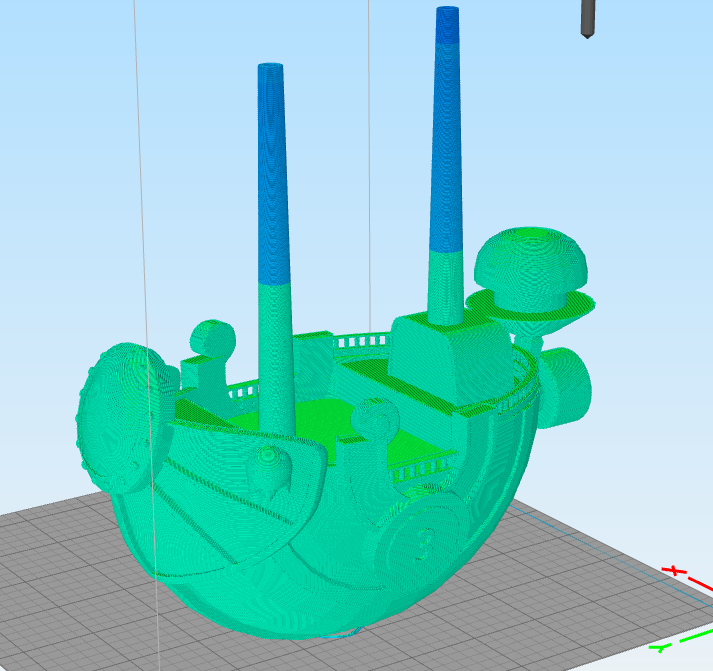
Task: Click the red X axis label
Action: (675, 571)
